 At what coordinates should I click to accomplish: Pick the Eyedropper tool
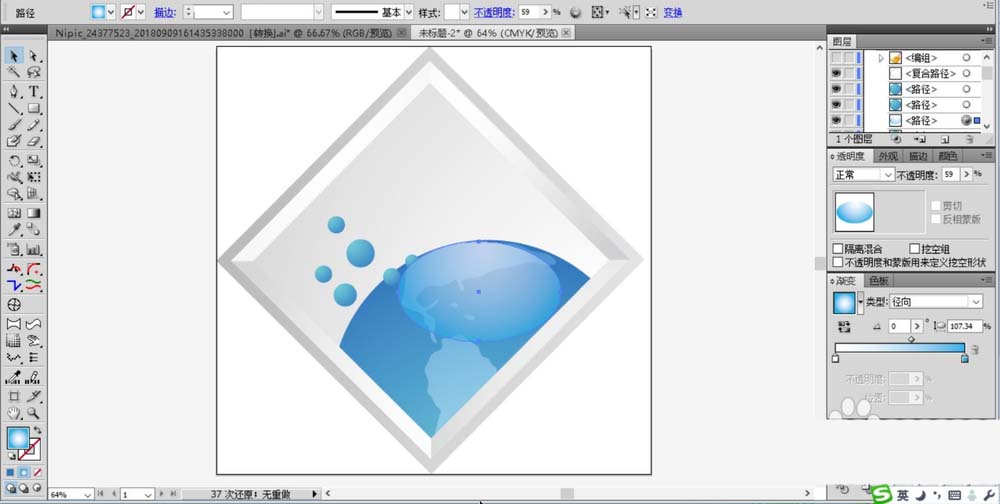14,230
